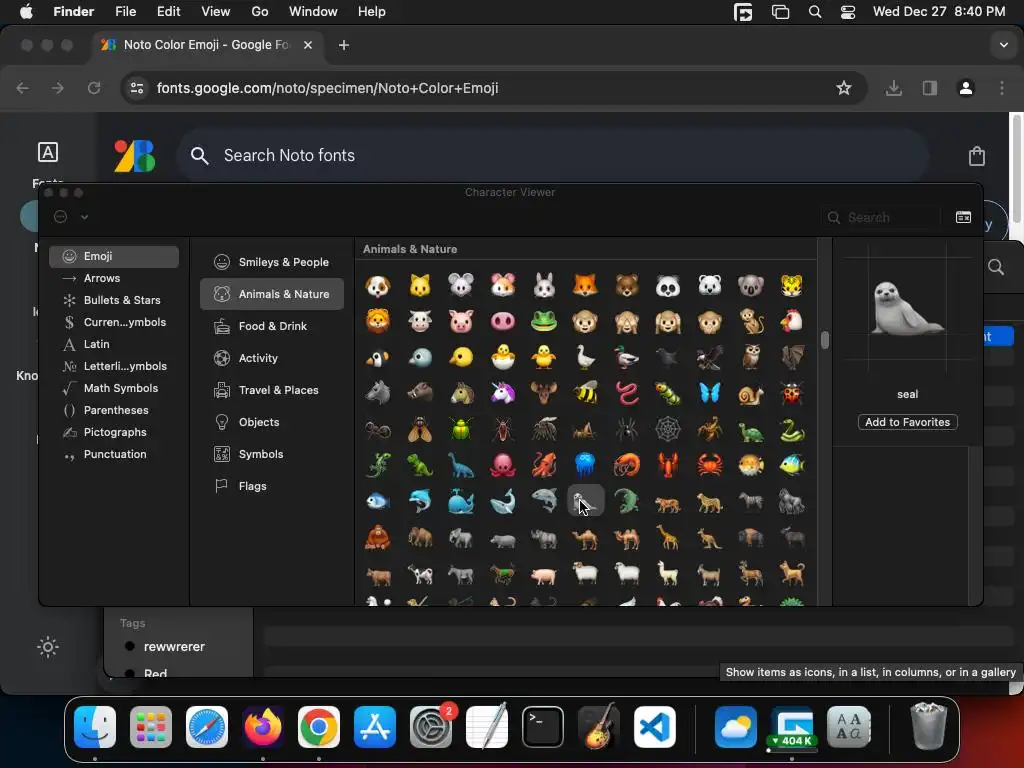The width and height of the screenshot is (1024, 768).
Task: Select Pictographs in the sidebar
Action: (114, 432)
